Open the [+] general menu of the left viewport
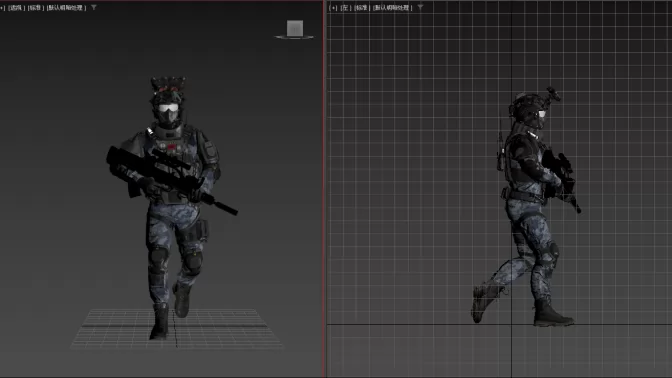The width and height of the screenshot is (672, 378). 333,8
